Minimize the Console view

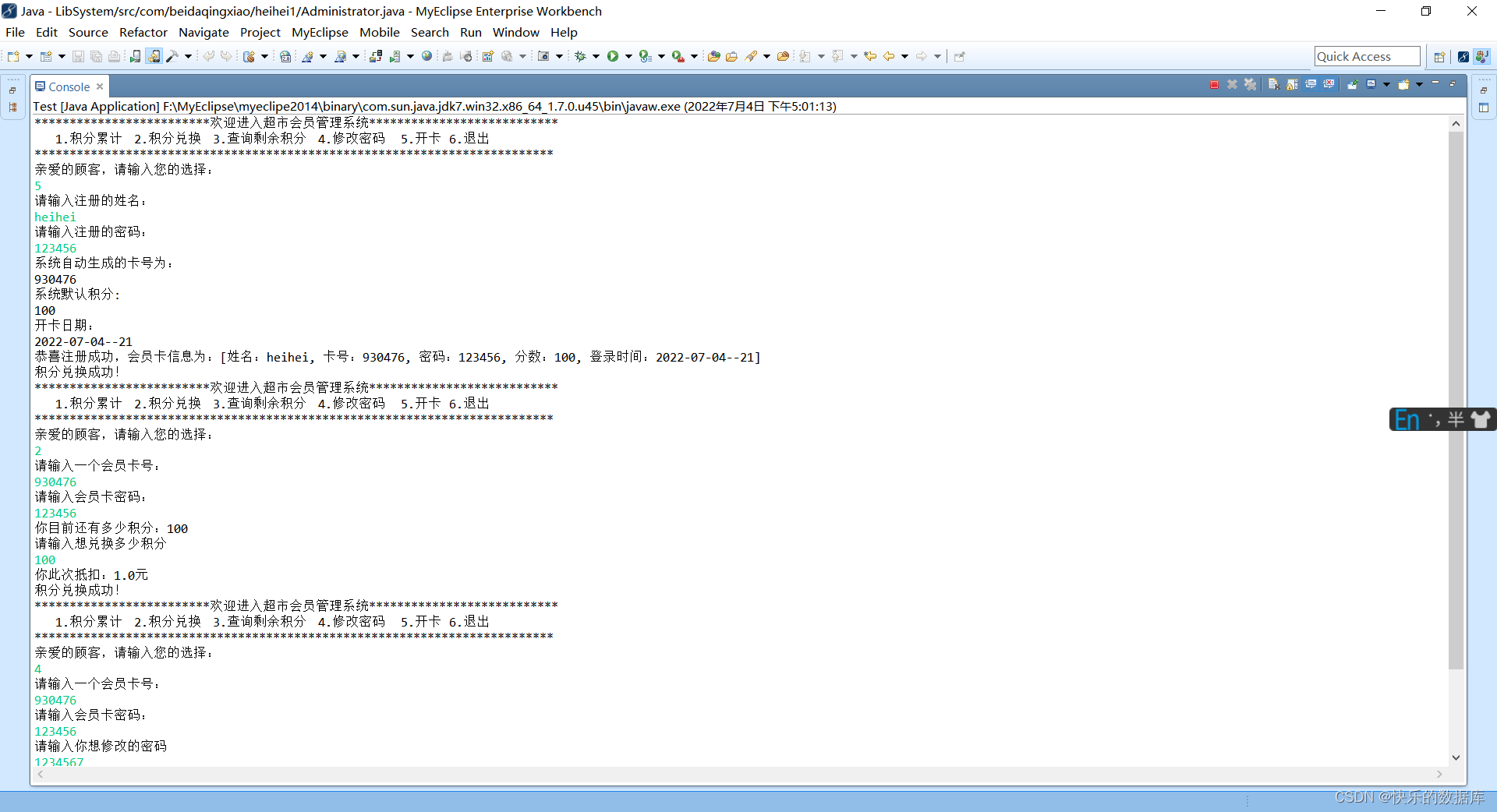pyautogui.click(x=1435, y=83)
